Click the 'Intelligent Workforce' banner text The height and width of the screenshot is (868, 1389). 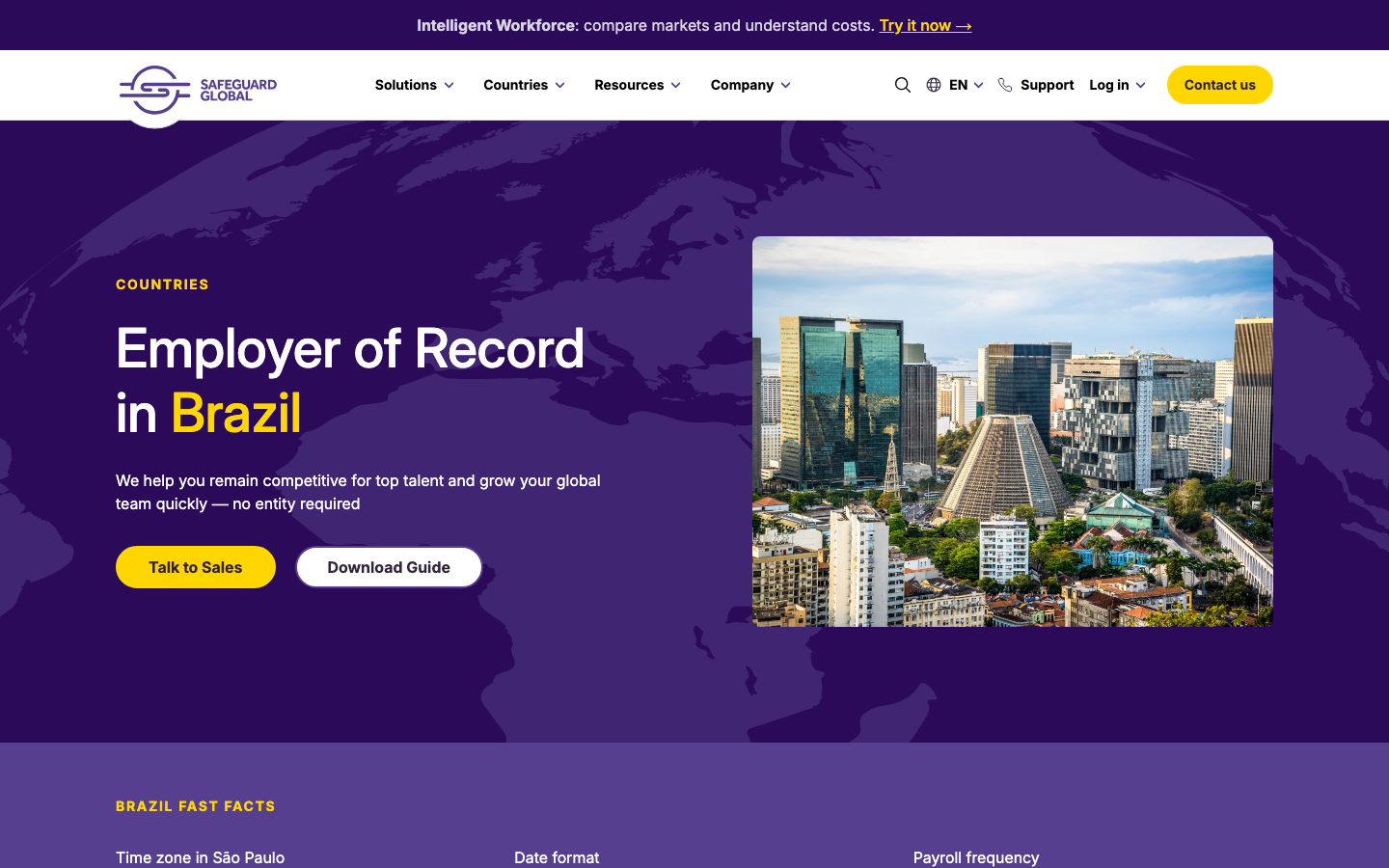[x=496, y=25]
